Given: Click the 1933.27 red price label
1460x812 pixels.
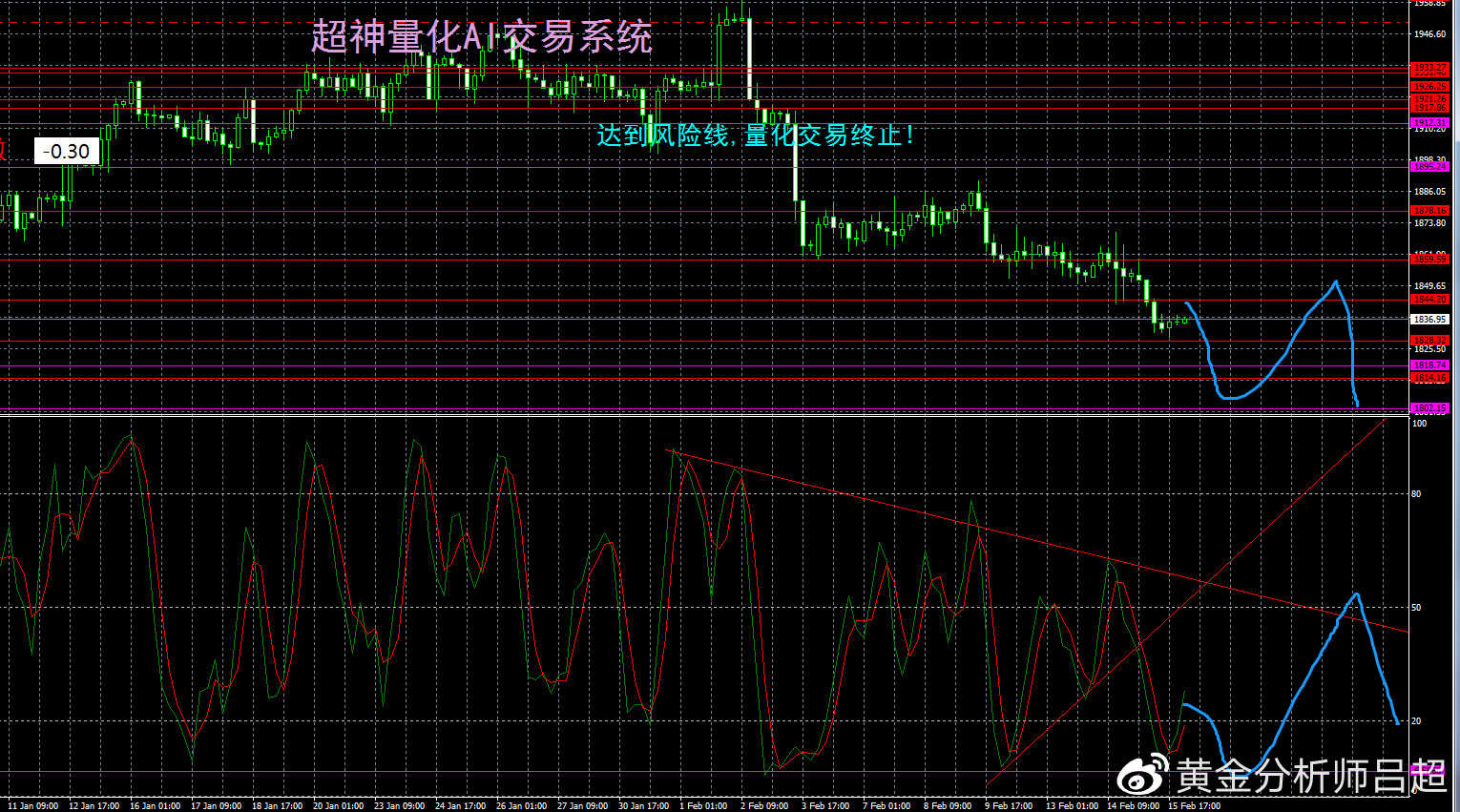Looking at the screenshot, I should click(x=1429, y=69).
